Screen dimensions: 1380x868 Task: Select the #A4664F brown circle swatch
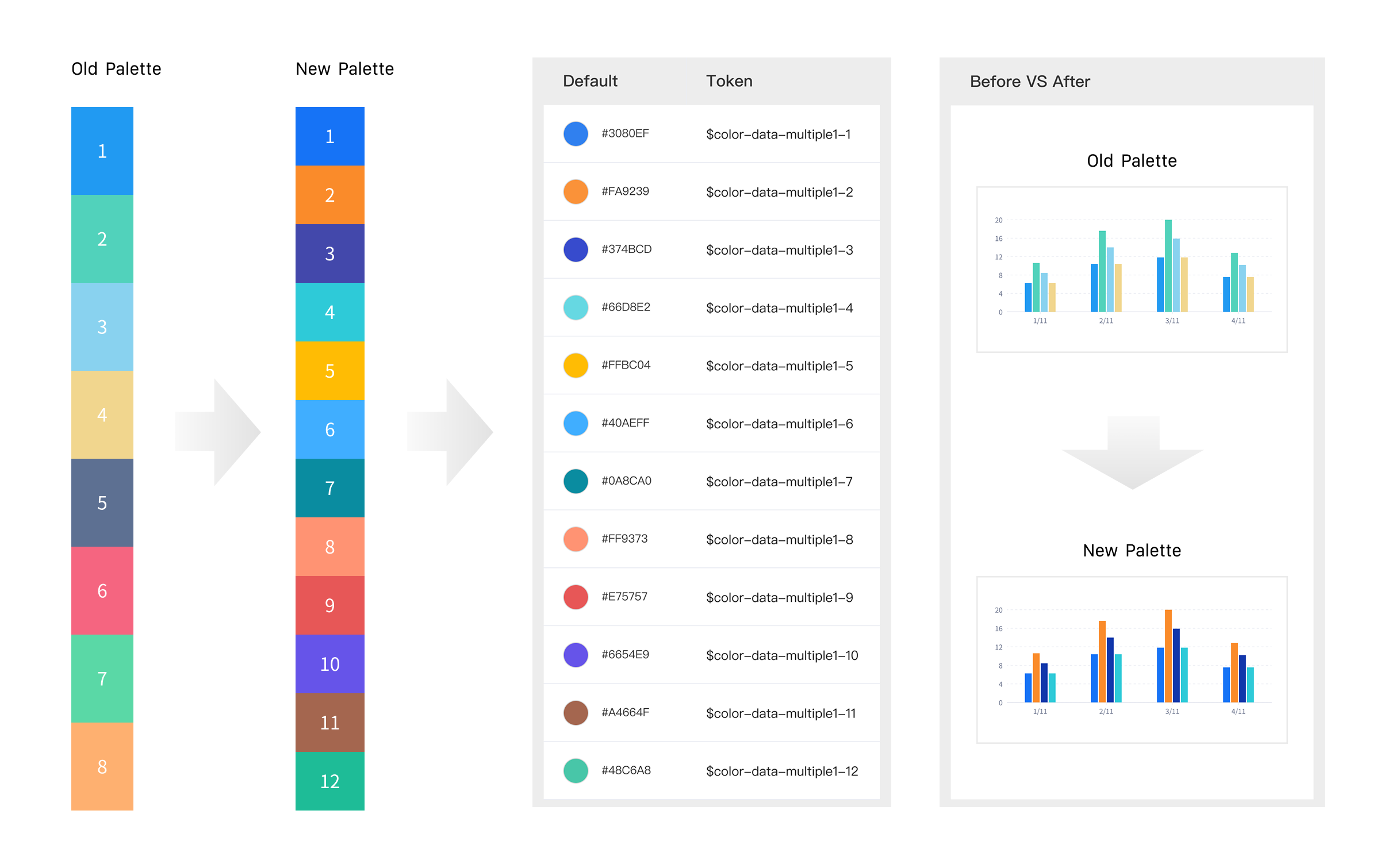(576, 713)
